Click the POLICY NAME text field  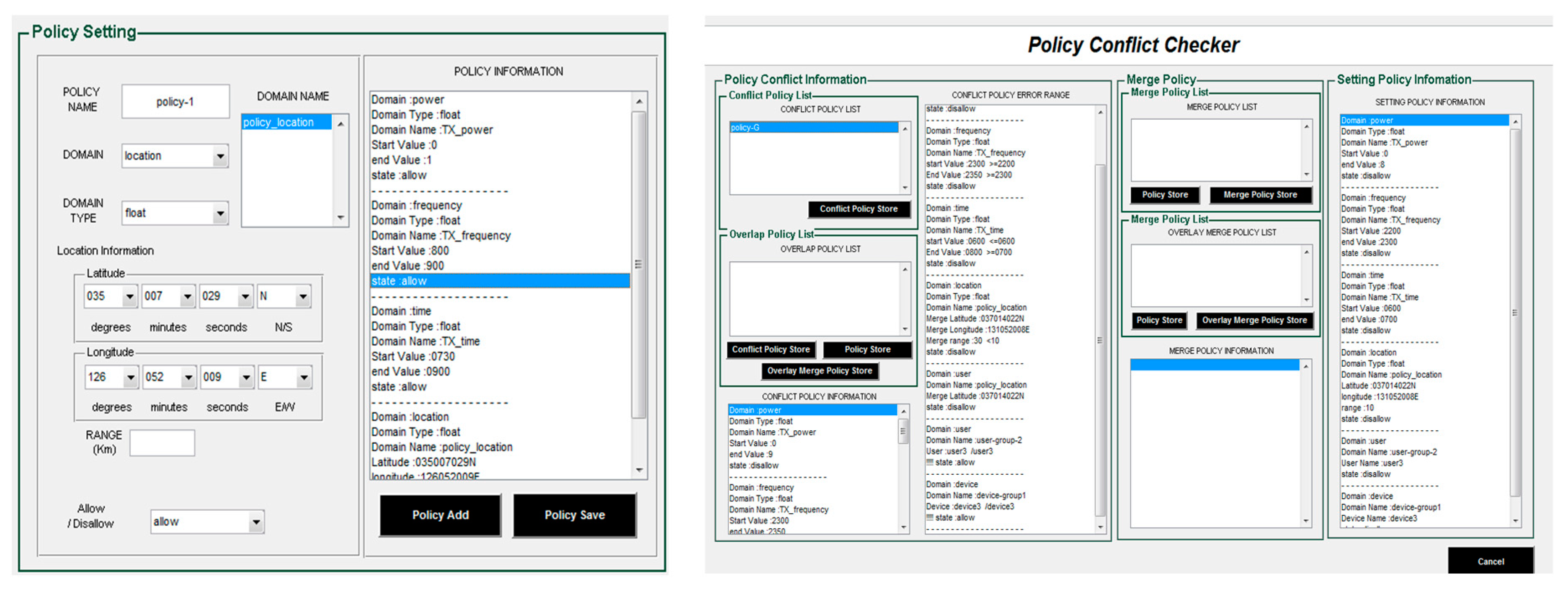pos(175,102)
